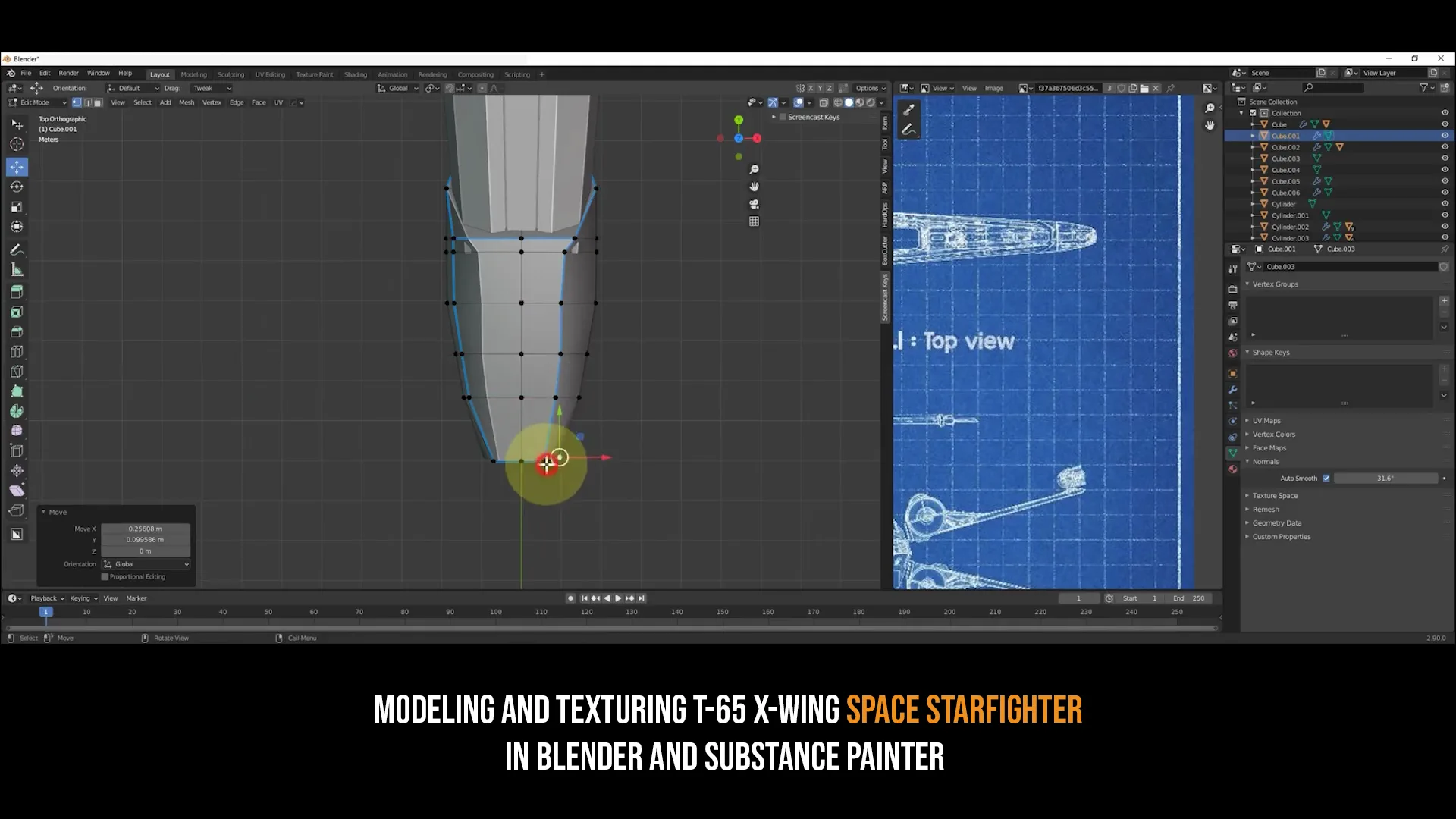Activate the Bevel tool
The height and width of the screenshot is (819, 1456).
17,331
